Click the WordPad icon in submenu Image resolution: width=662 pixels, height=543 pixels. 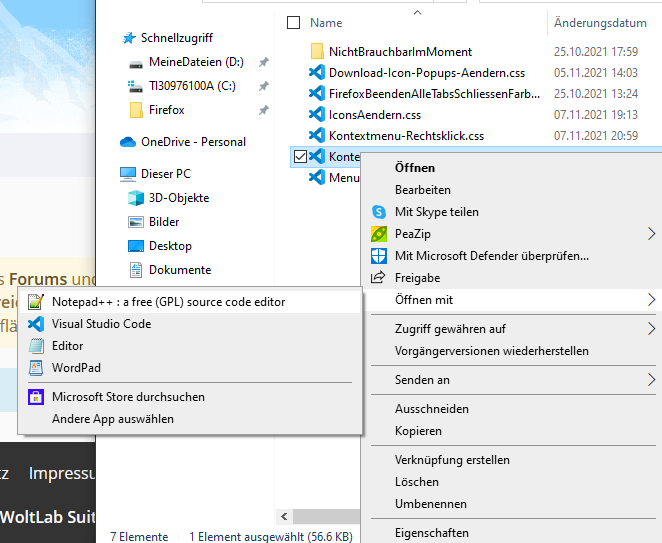point(36,368)
